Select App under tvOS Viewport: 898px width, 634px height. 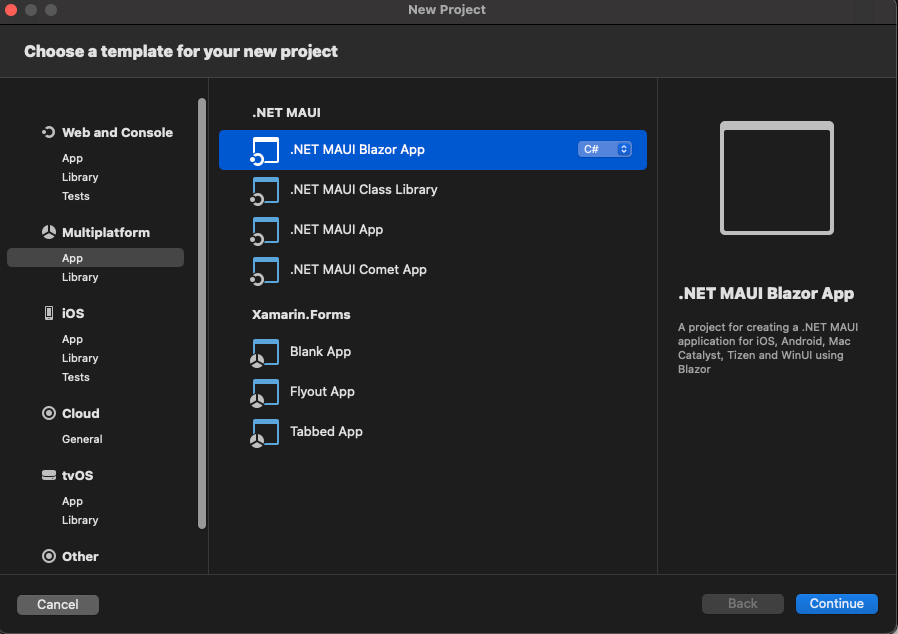pos(72,501)
